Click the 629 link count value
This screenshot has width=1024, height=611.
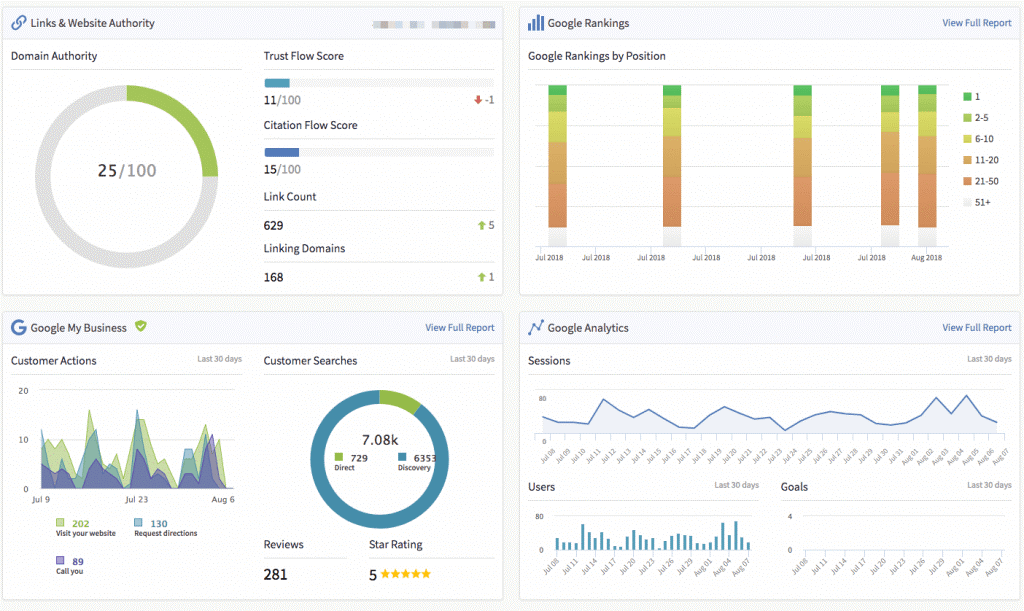point(274,225)
